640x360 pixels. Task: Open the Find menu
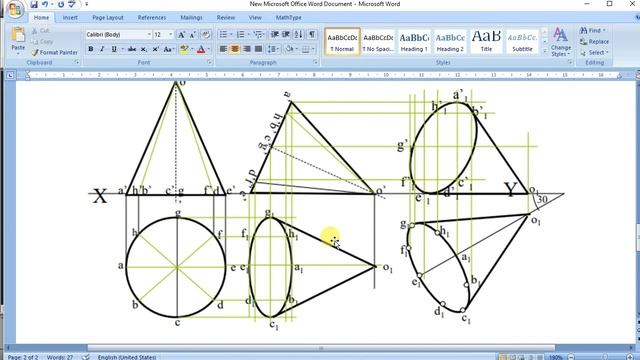coord(593,31)
